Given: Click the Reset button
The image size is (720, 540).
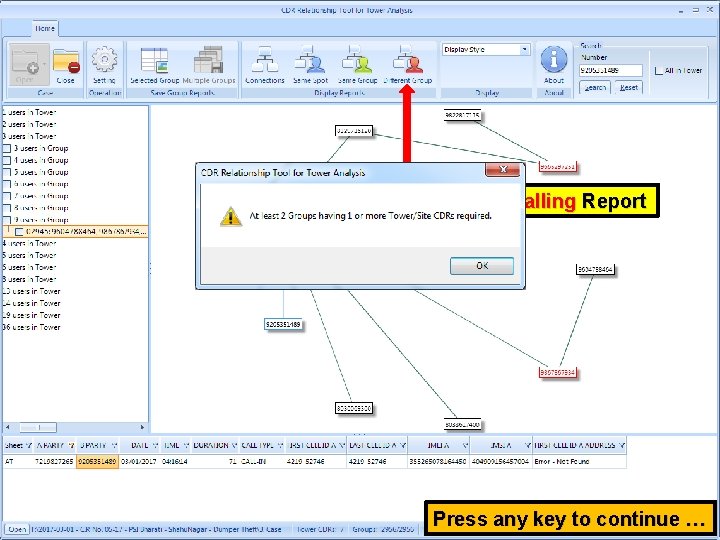Looking at the screenshot, I should coord(628,87).
